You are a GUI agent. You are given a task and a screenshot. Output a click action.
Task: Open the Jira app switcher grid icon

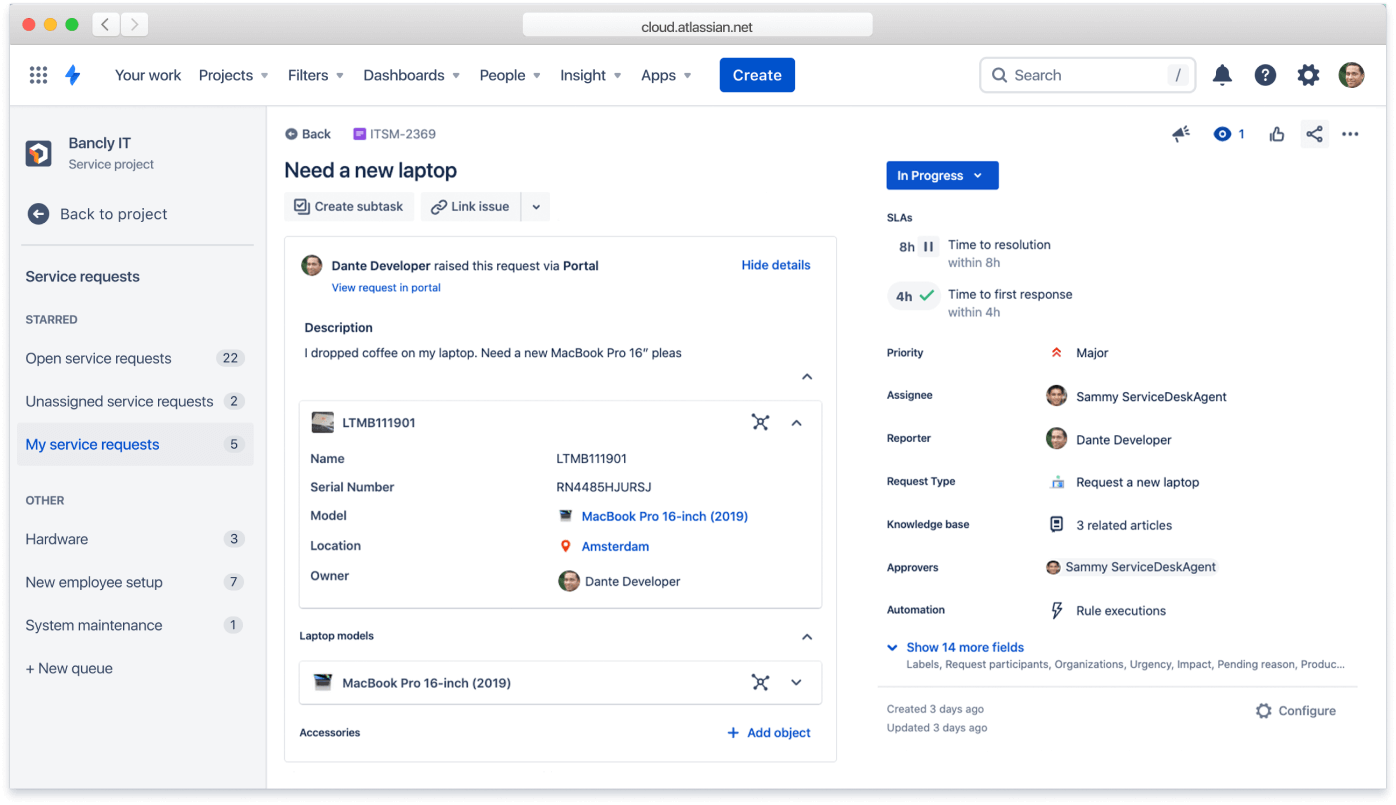pyautogui.click(x=38, y=74)
